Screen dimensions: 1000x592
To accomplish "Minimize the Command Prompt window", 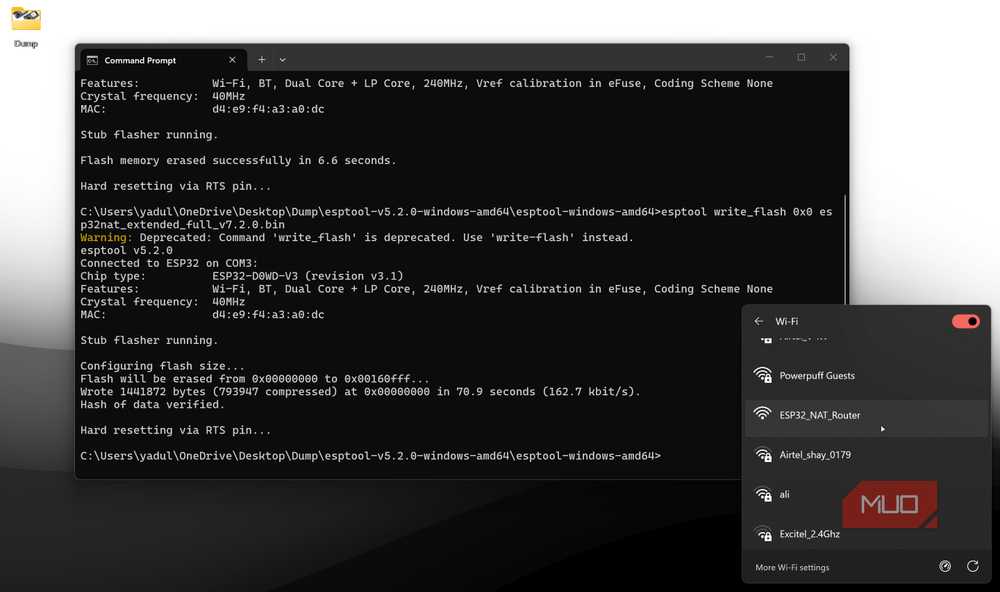I will (769, 57).
